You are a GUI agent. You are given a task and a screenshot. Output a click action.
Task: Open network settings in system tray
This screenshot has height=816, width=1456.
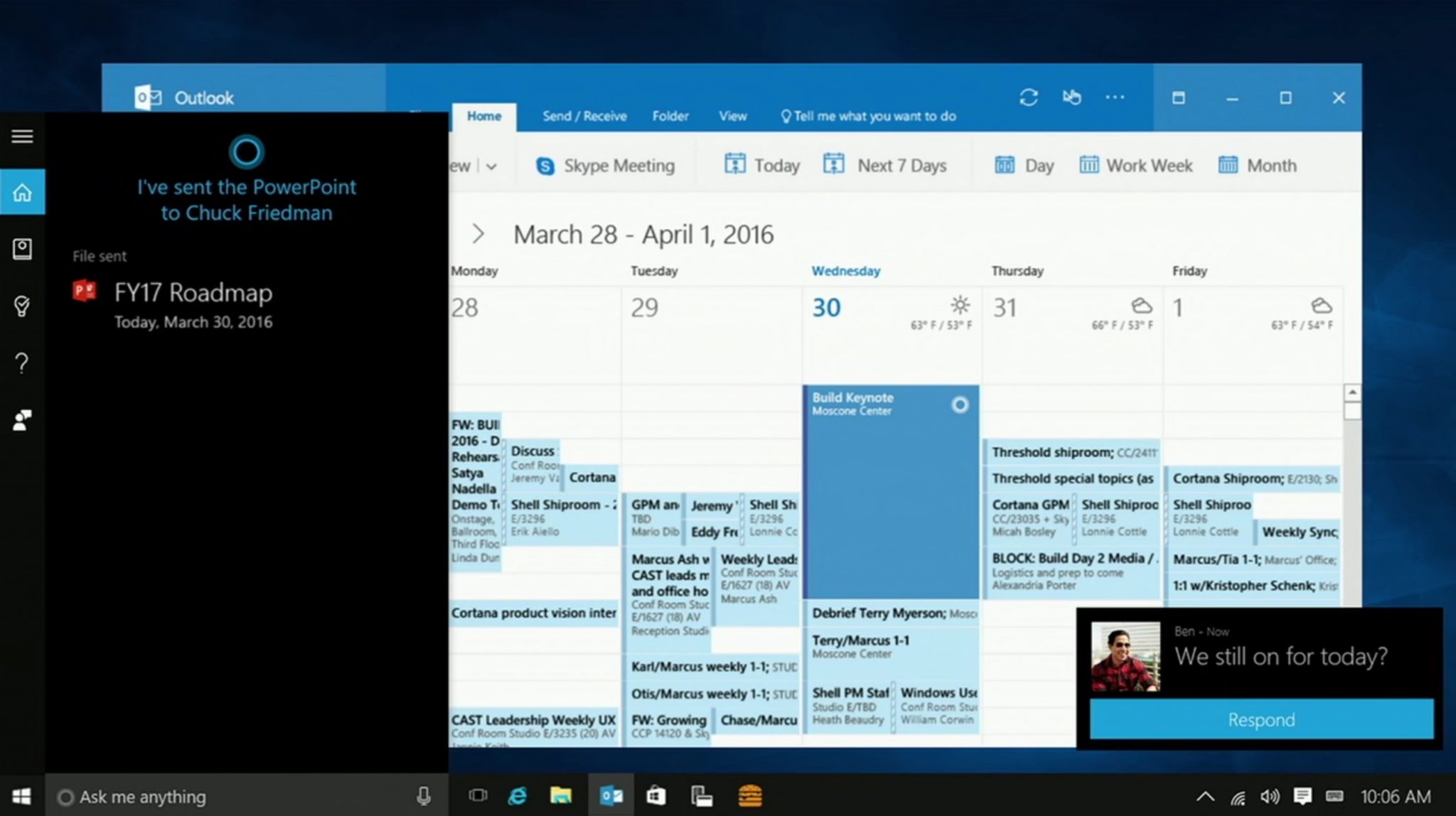click(x=1238, y=798)
